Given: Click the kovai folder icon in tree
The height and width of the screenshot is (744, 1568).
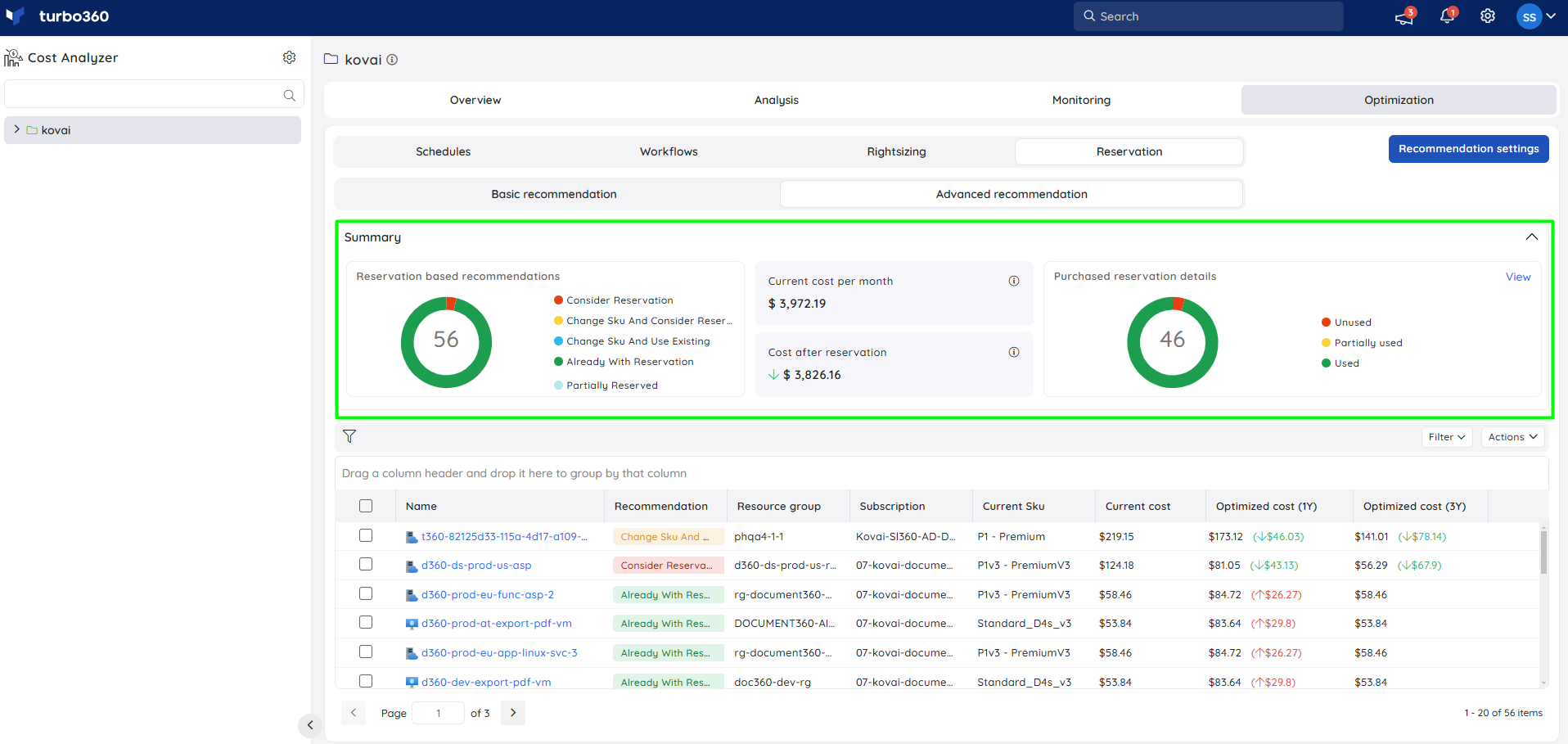Looking at the screenshot, I should [32, 130].
